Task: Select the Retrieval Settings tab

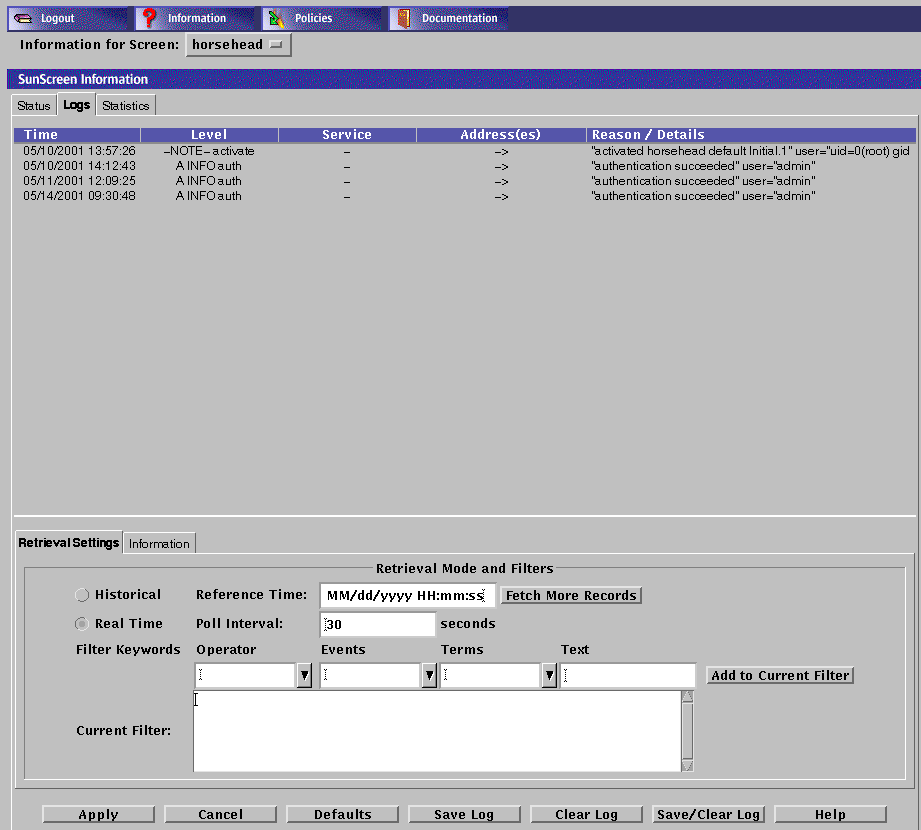Action: point(69,542)
